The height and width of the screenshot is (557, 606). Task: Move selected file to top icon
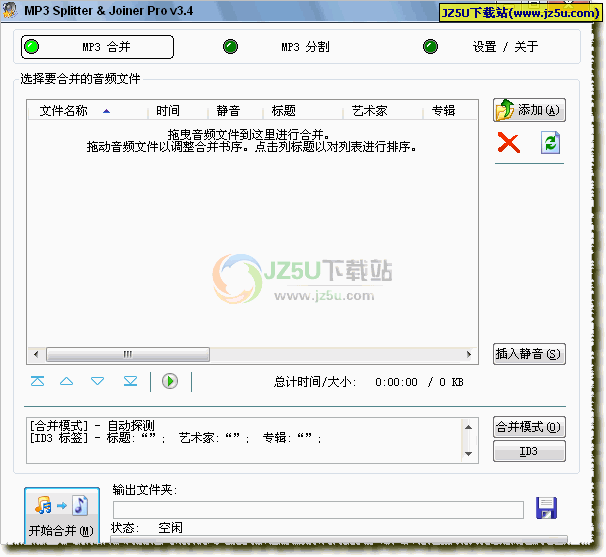[37, 382]
